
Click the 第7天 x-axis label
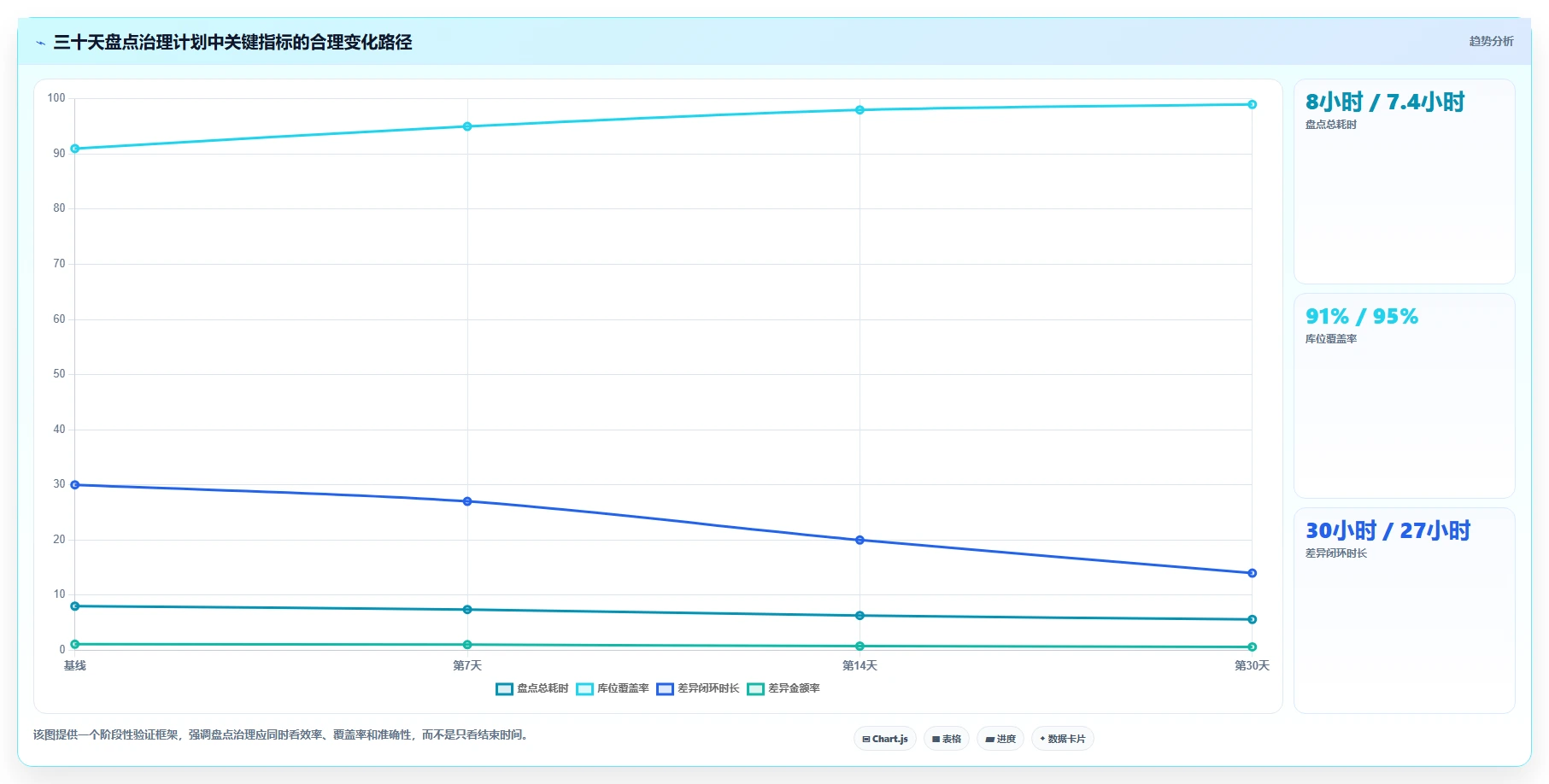[x=467, y=665]
